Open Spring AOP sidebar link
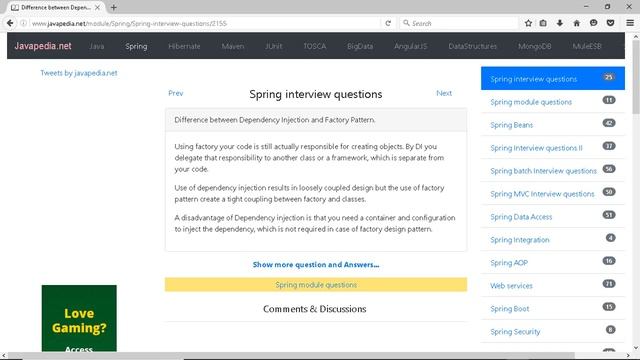The height and width of the screenshot is (360, 640). point(509,263)
